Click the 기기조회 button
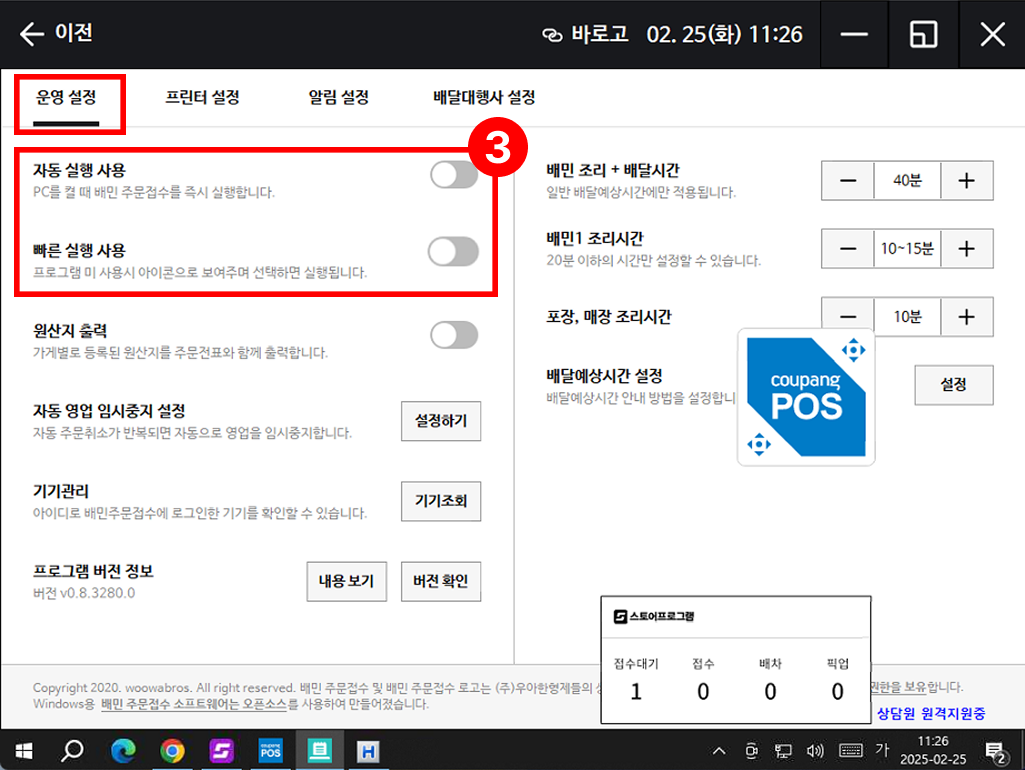This screenshot has width=1025, height=770. tap(441, 501)
